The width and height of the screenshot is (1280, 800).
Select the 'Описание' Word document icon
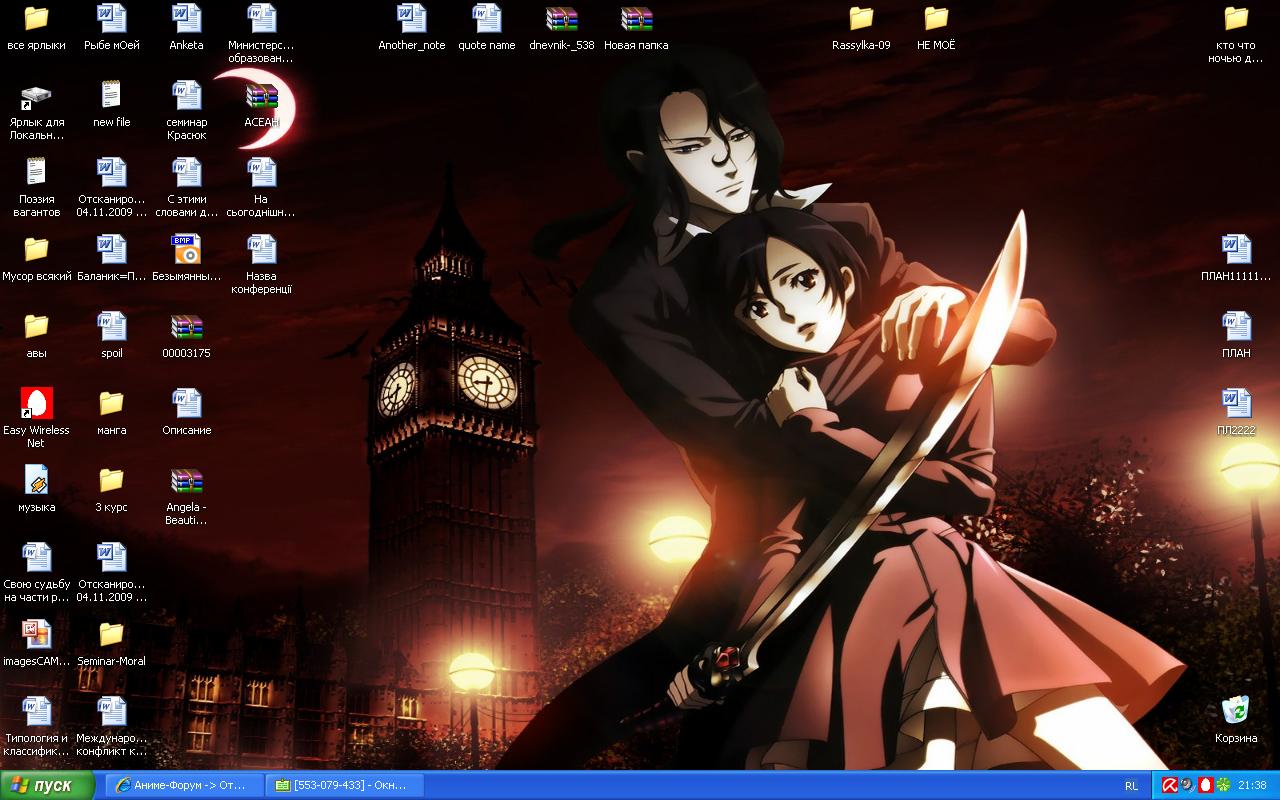tap(186, 404)
